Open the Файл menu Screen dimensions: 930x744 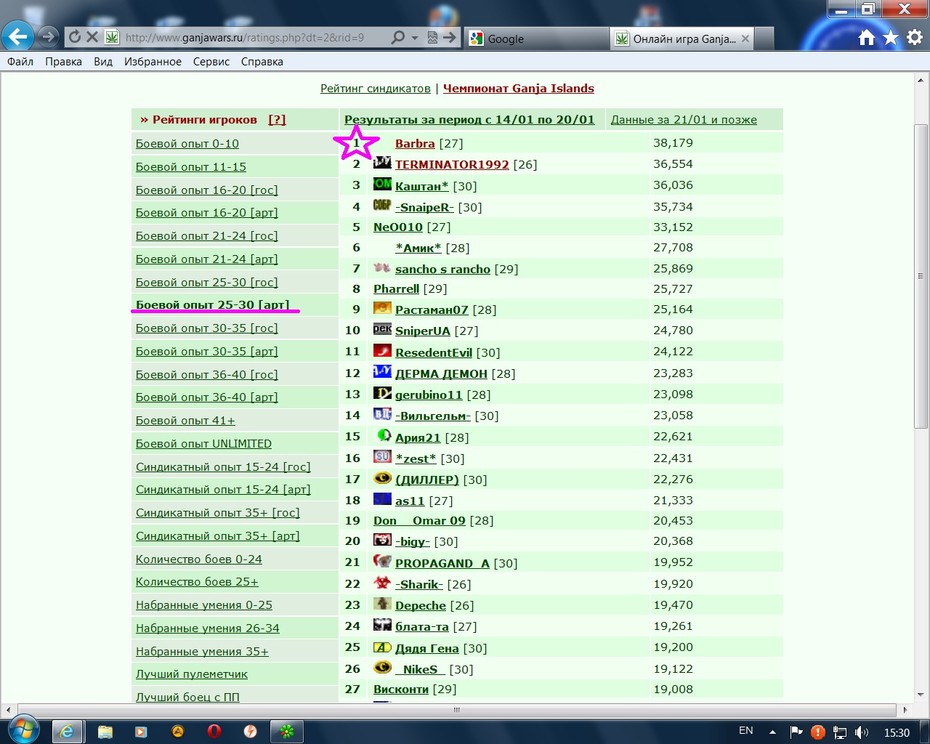(20, 62)
